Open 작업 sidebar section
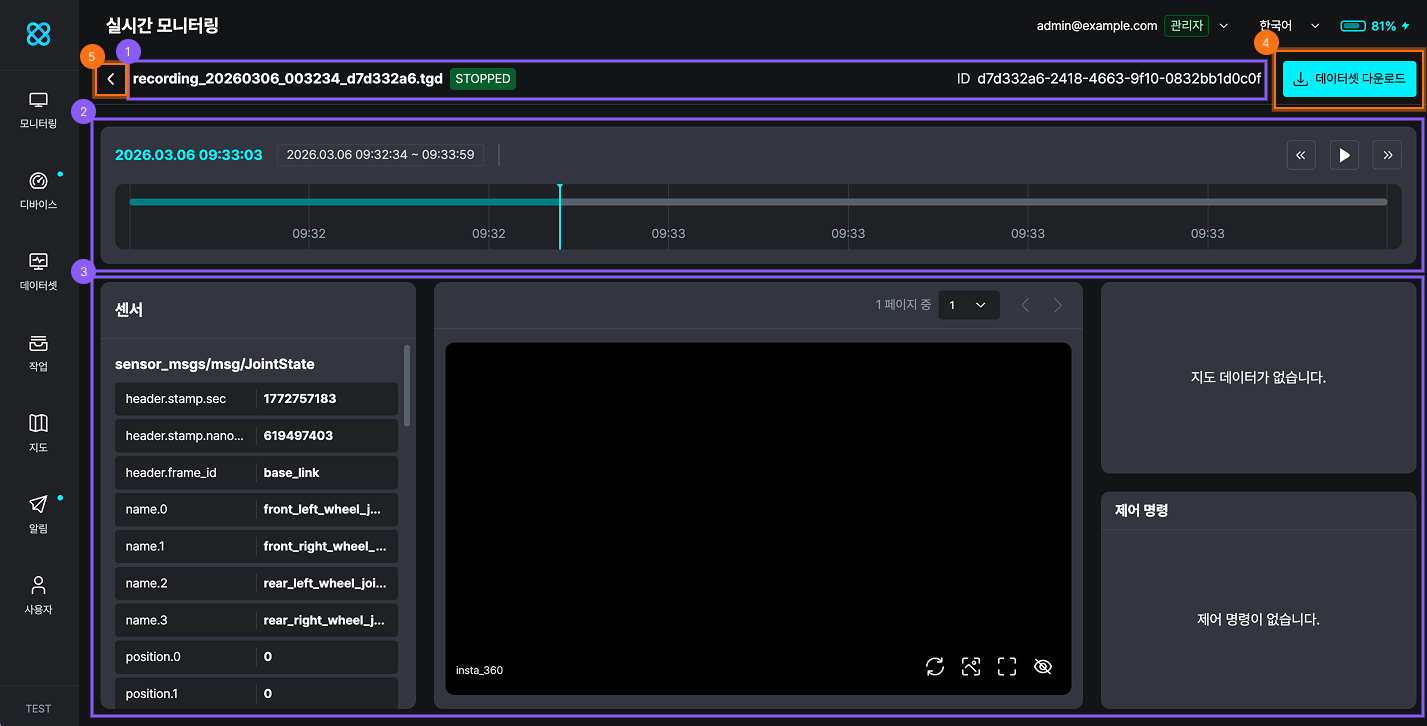 point(38,353)
